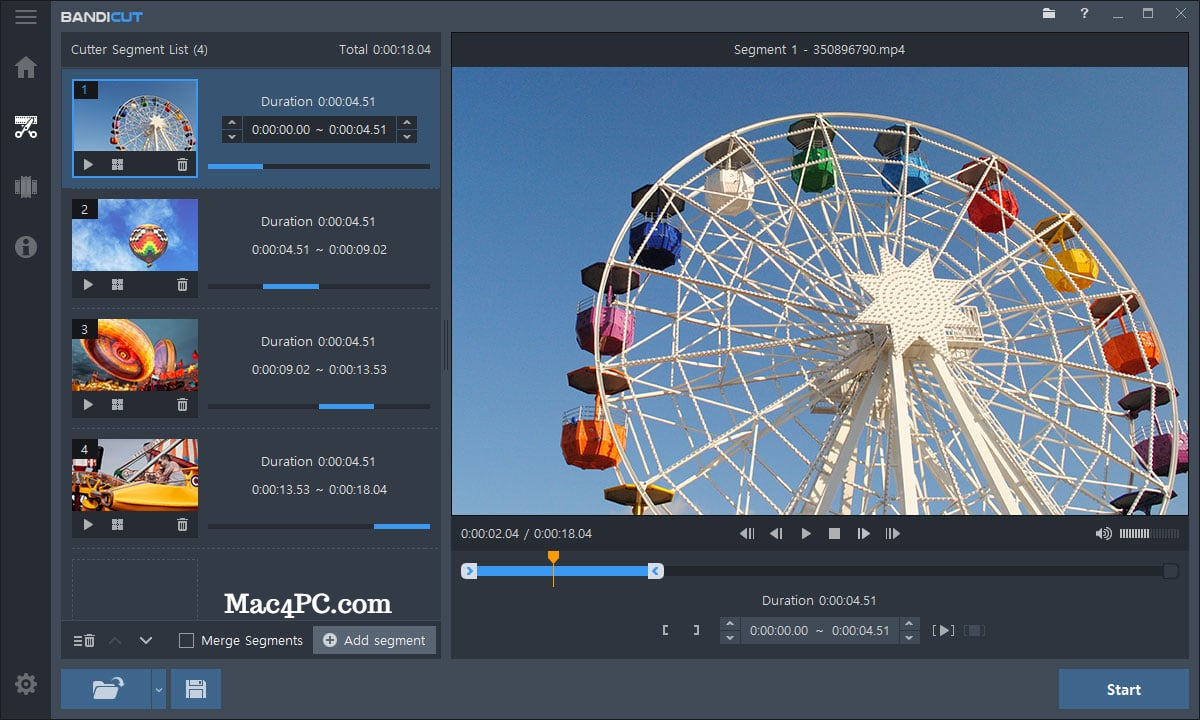Click segment 3 time range text
The image size is (1200, 720).
(319, 370)
